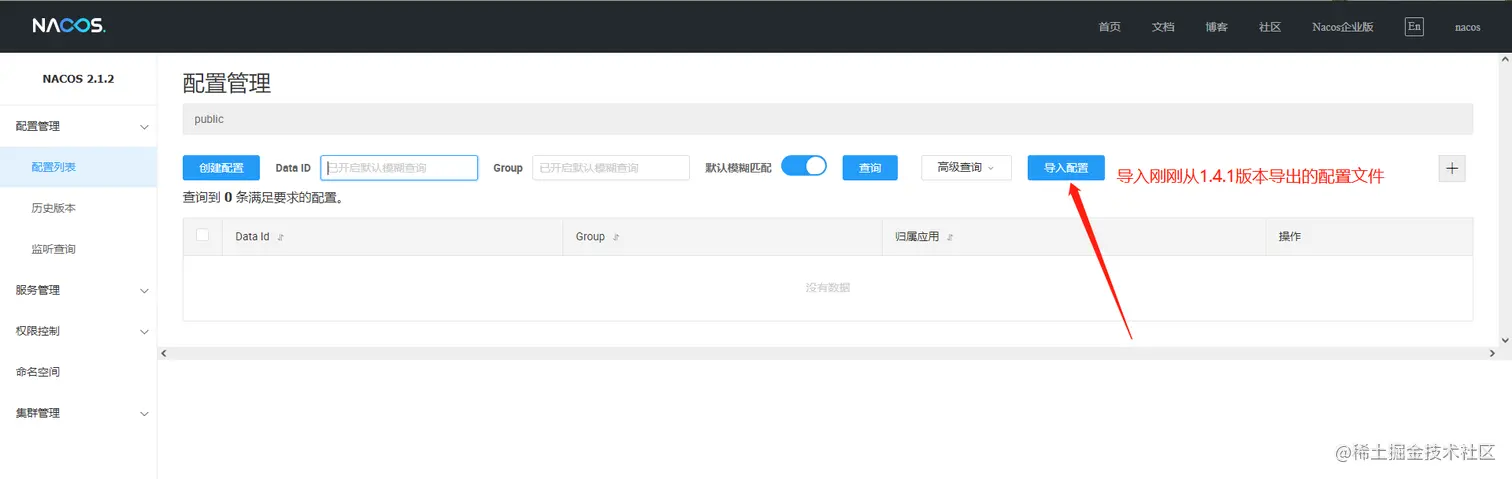Go to 首页 in top navigation
This screenshot has width=1512, height=479.
pos(1109,27)
